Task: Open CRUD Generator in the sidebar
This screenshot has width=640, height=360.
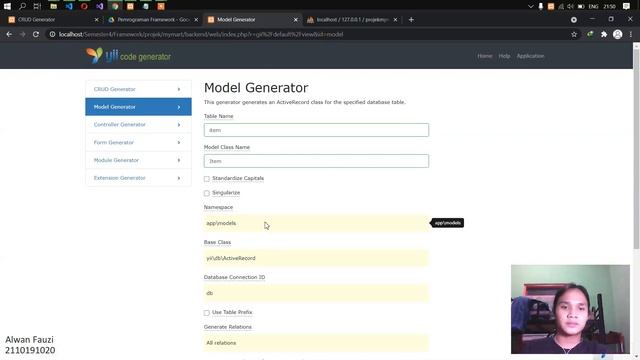Action: 138,89
